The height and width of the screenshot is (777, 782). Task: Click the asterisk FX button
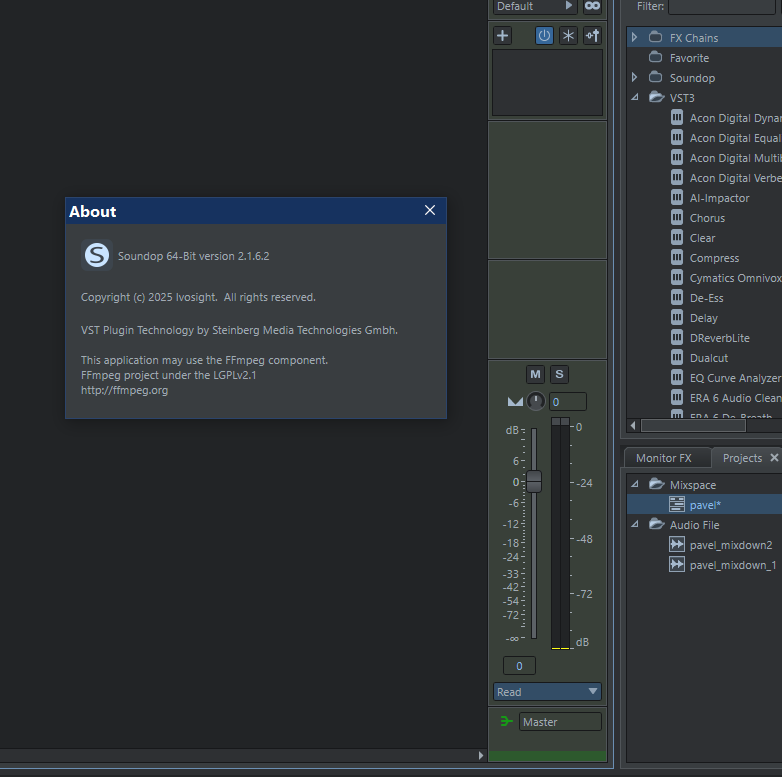pyautogui.click(x=568, y=35)
